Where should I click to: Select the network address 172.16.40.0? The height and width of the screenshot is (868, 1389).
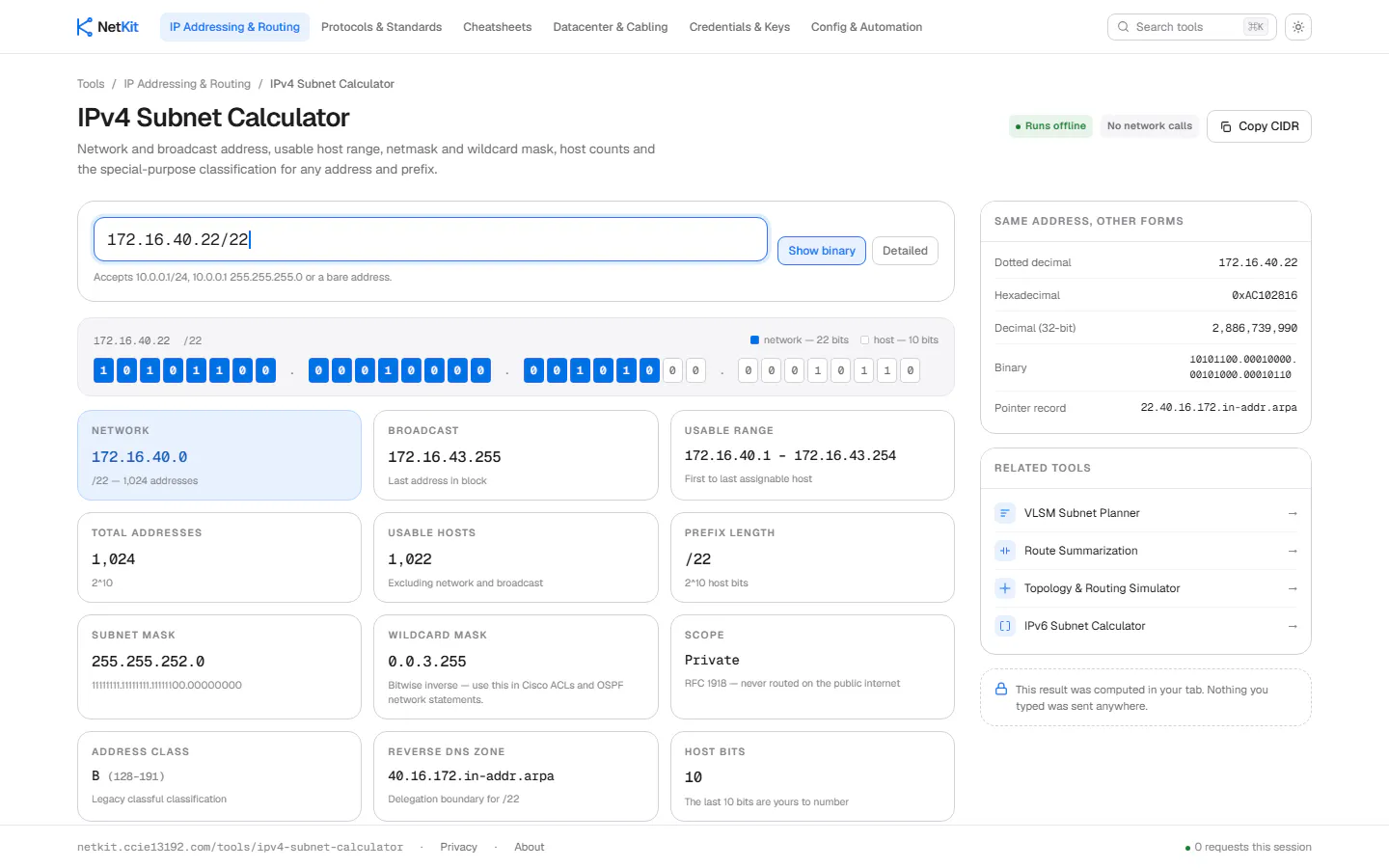click(x=140, y=457)
